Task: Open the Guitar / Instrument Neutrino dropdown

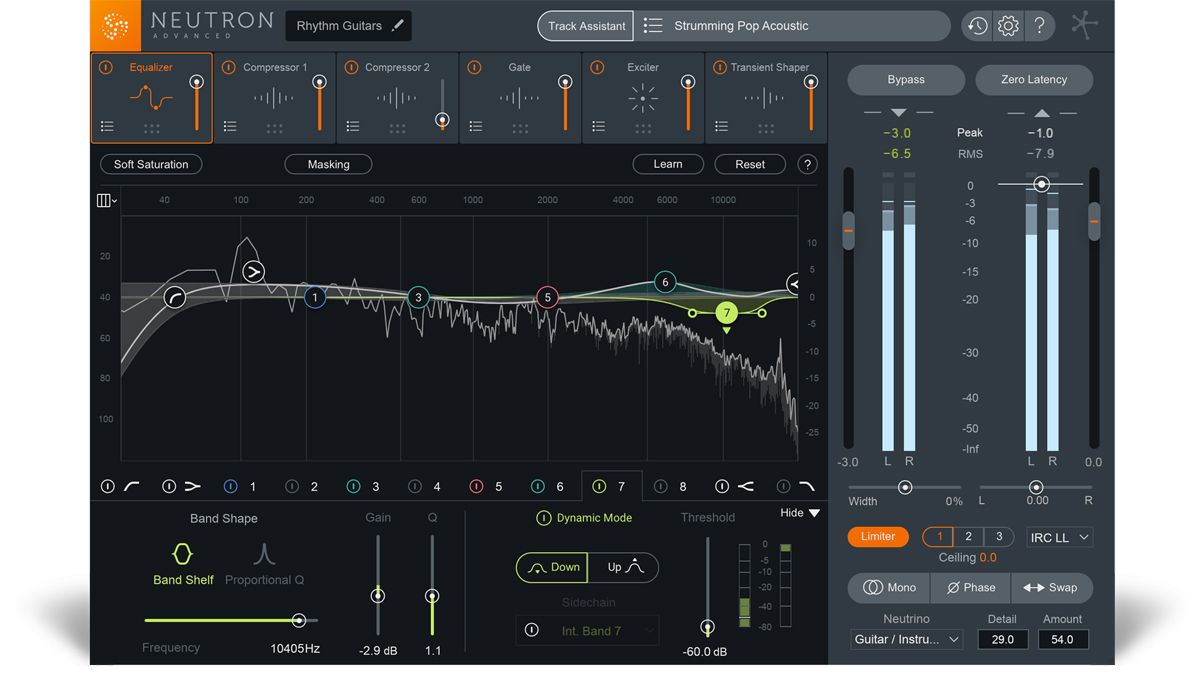Action: [x=906, y=639]
